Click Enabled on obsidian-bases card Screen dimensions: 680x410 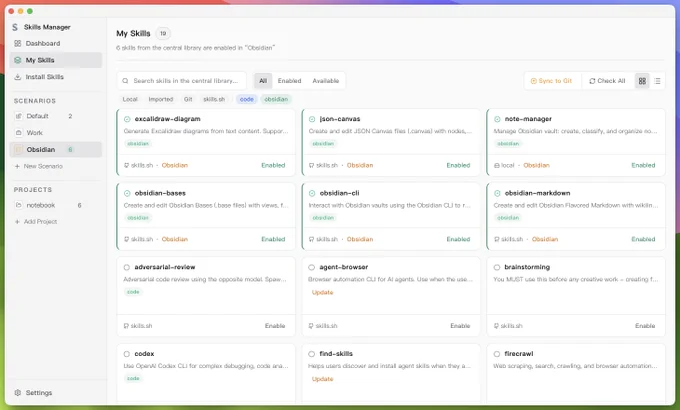[x=273, y=239]
